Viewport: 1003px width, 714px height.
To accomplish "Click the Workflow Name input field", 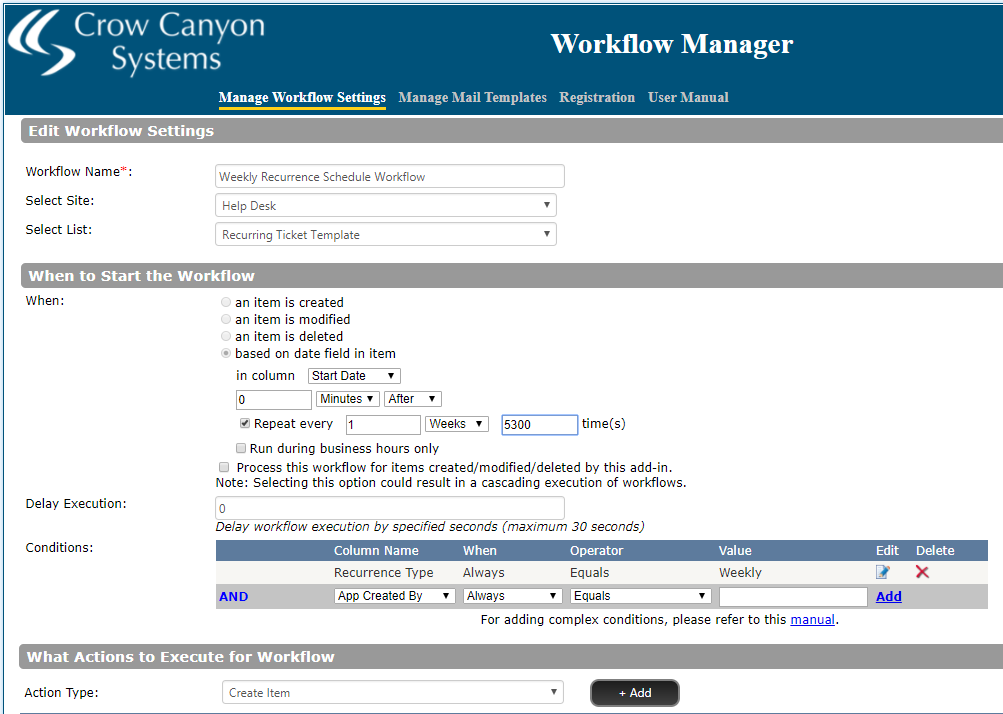I will pos(390,176).
